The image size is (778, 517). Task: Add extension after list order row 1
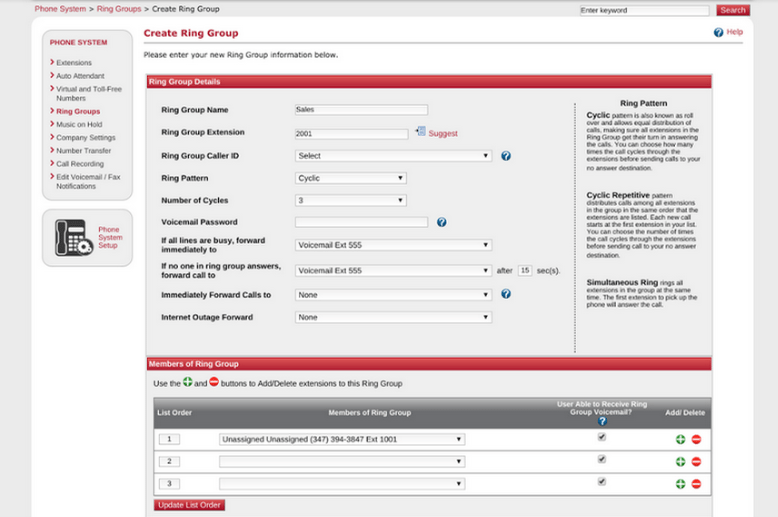[680, 440]
